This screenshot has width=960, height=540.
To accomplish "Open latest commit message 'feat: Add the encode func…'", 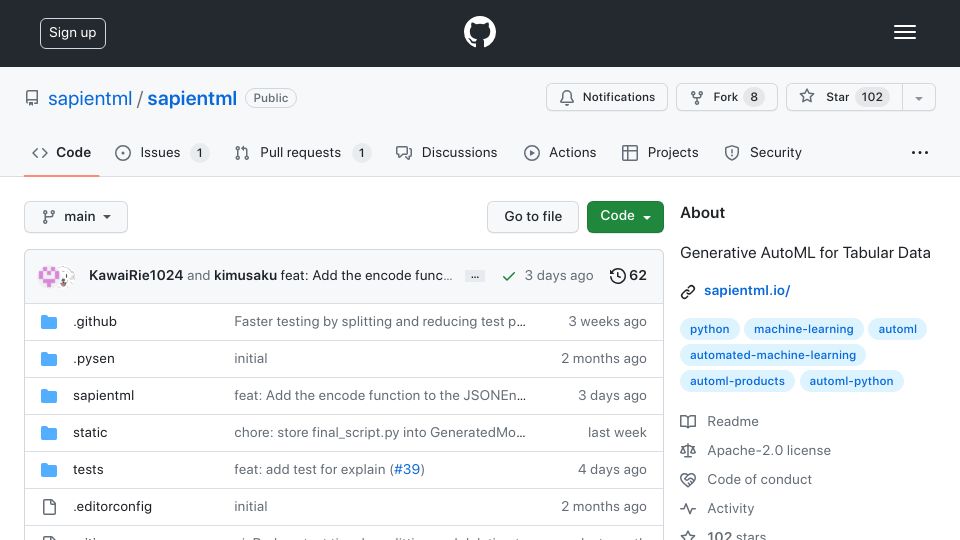I will 366,276.
